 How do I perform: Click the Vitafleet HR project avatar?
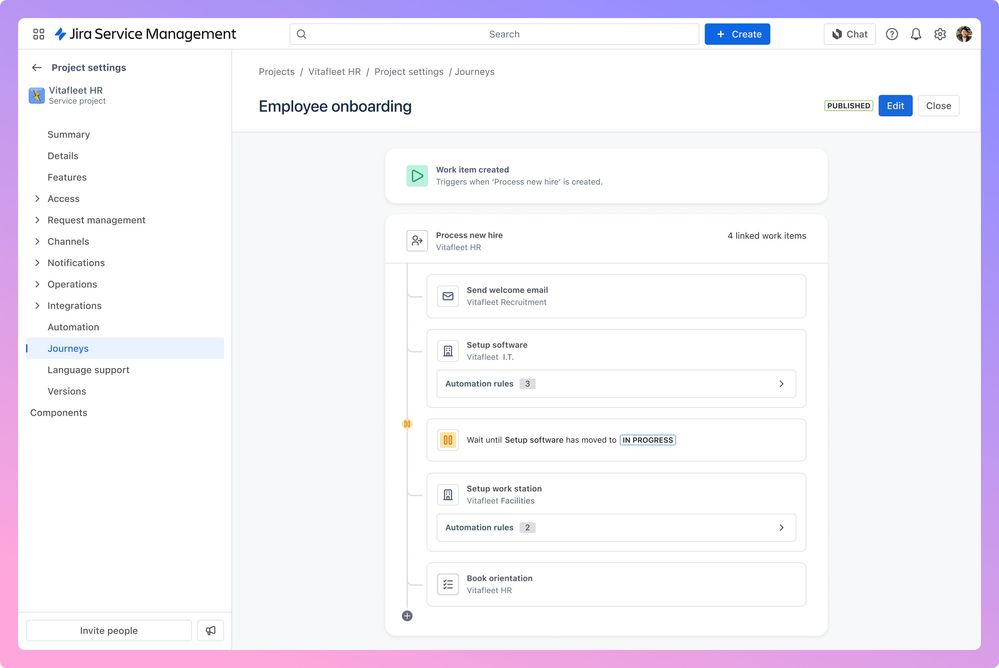click(x=37, y=95)
